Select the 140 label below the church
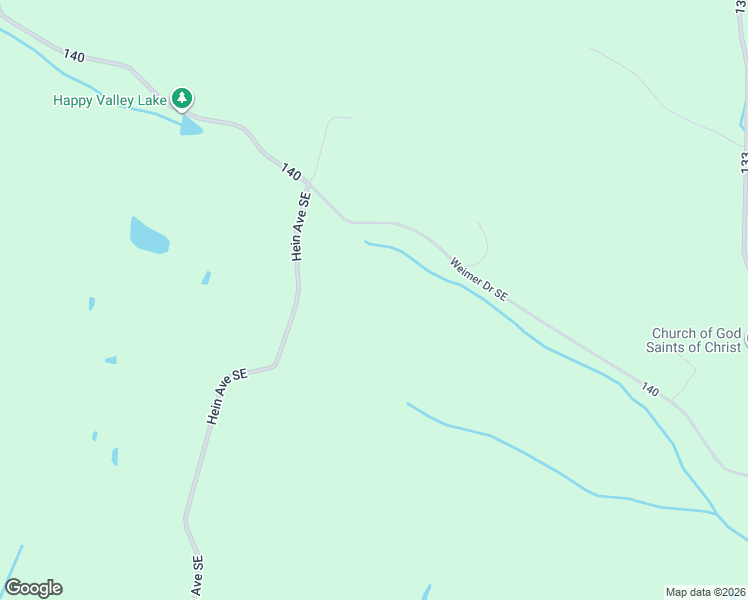 650,389
